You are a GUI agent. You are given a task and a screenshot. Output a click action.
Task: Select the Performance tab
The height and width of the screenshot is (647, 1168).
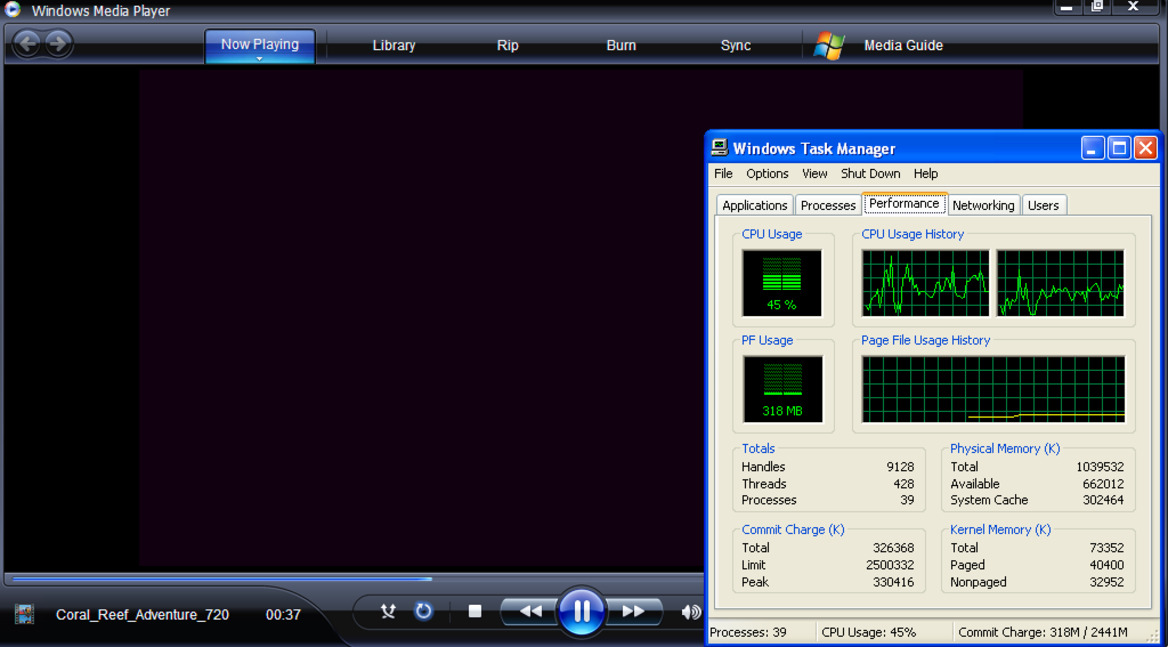click(904, 203)
